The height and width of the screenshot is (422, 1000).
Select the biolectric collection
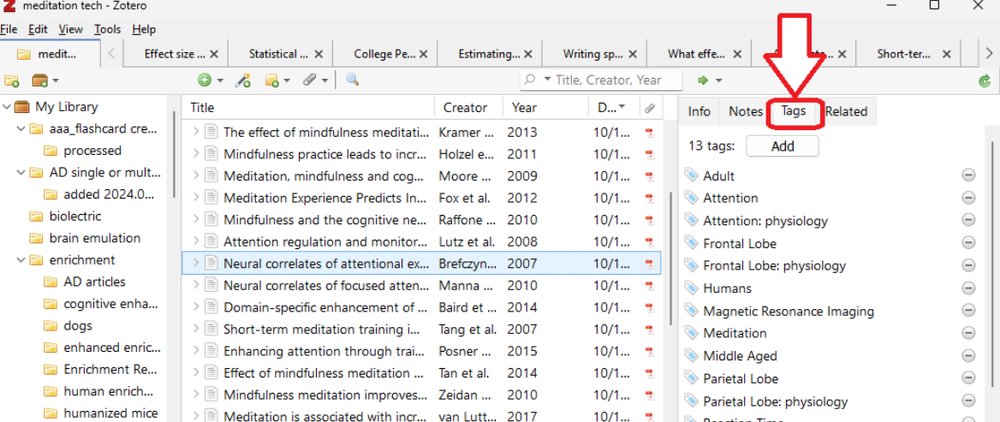pyautogui.click(x=75, y=216)
